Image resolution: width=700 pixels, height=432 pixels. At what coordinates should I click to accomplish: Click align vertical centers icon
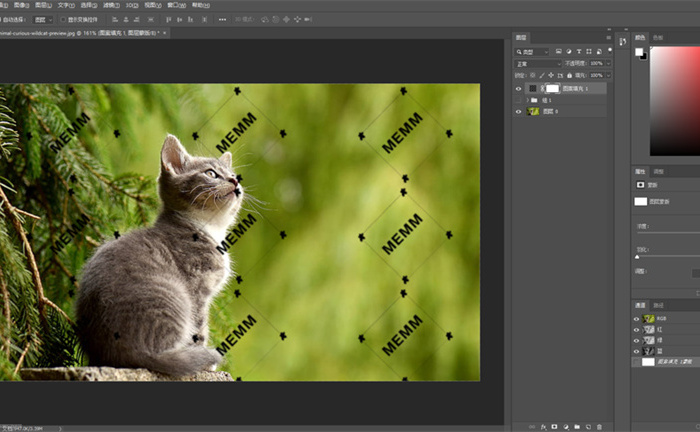pos(179,19)
